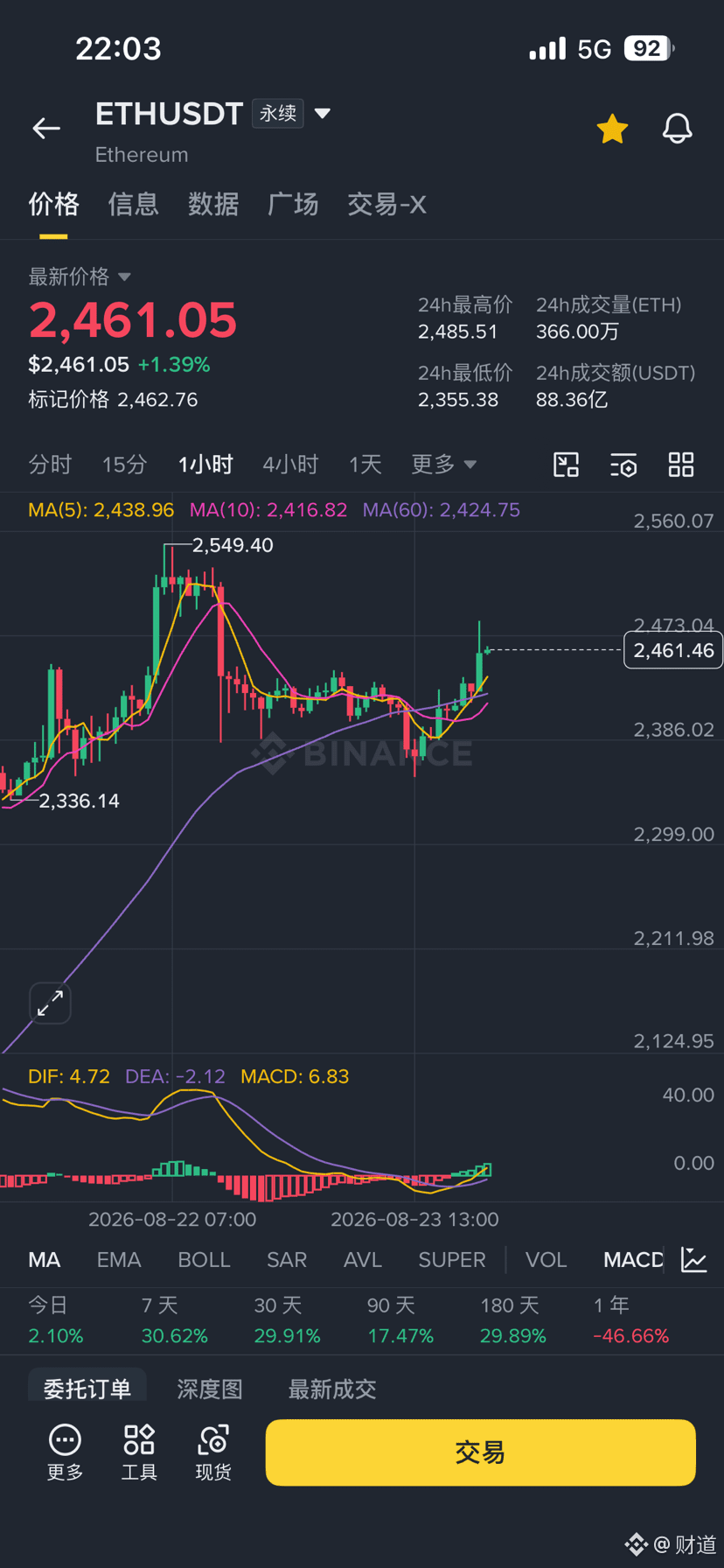Enable the BOLL indicator
This screenshot has width=724, height=1568.
click(204, 1260)
